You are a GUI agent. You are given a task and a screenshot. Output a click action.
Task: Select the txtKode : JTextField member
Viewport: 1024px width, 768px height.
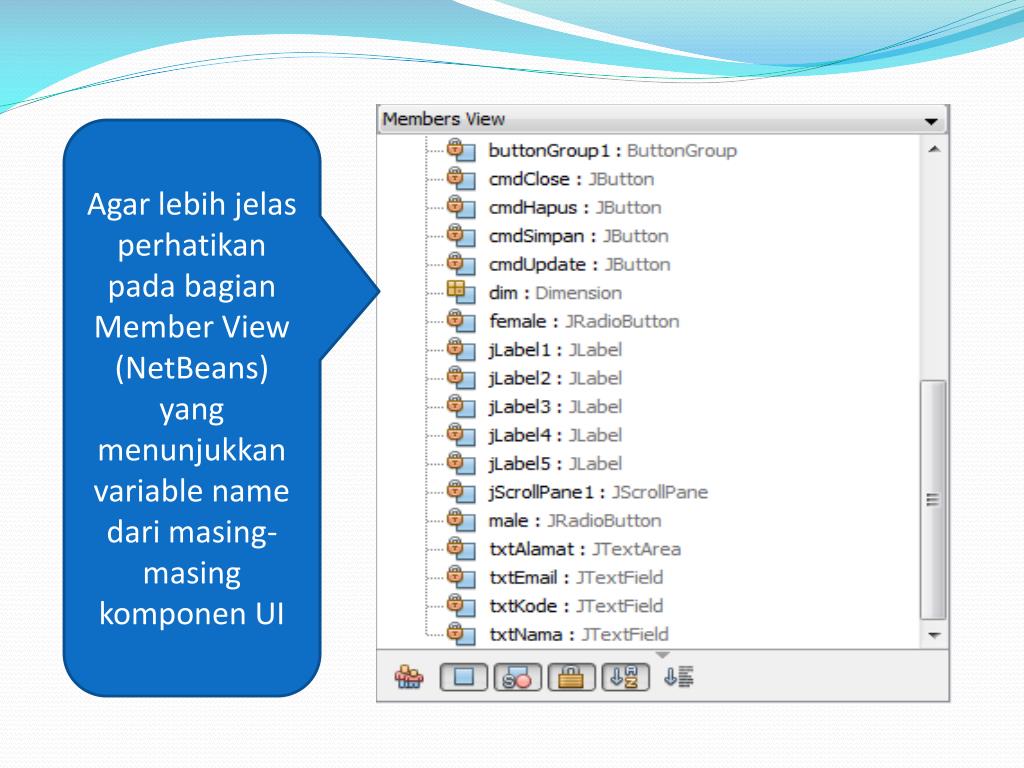pyautogui.click(x=576, y=606)
